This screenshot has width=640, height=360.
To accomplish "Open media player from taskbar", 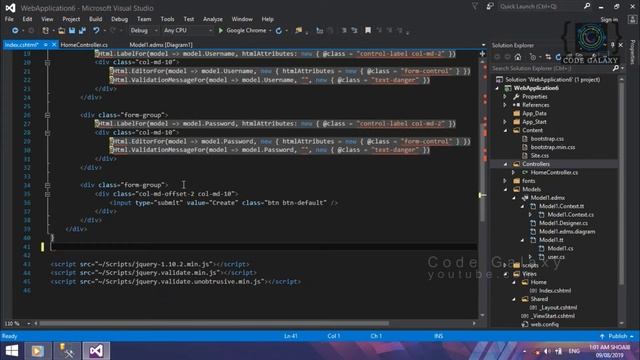I will tap(38, 351).
